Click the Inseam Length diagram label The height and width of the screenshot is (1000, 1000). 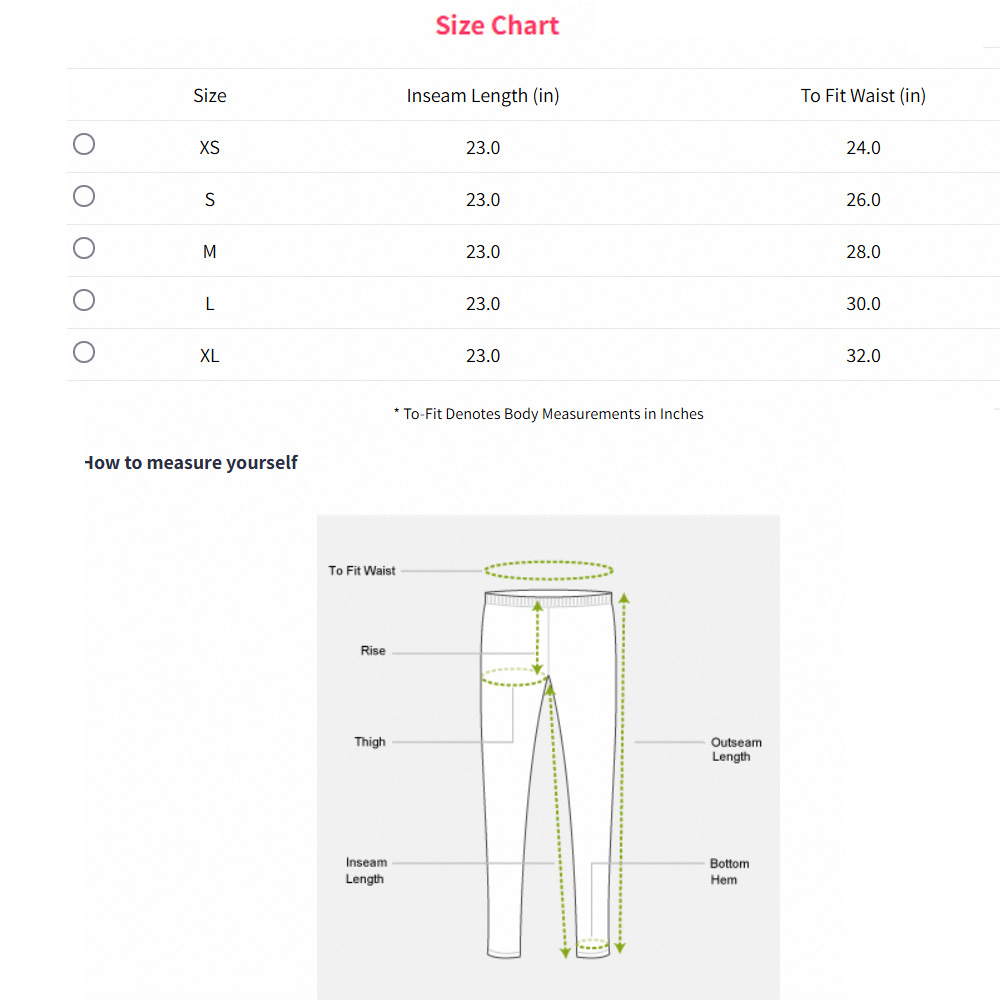click(366, 871)
